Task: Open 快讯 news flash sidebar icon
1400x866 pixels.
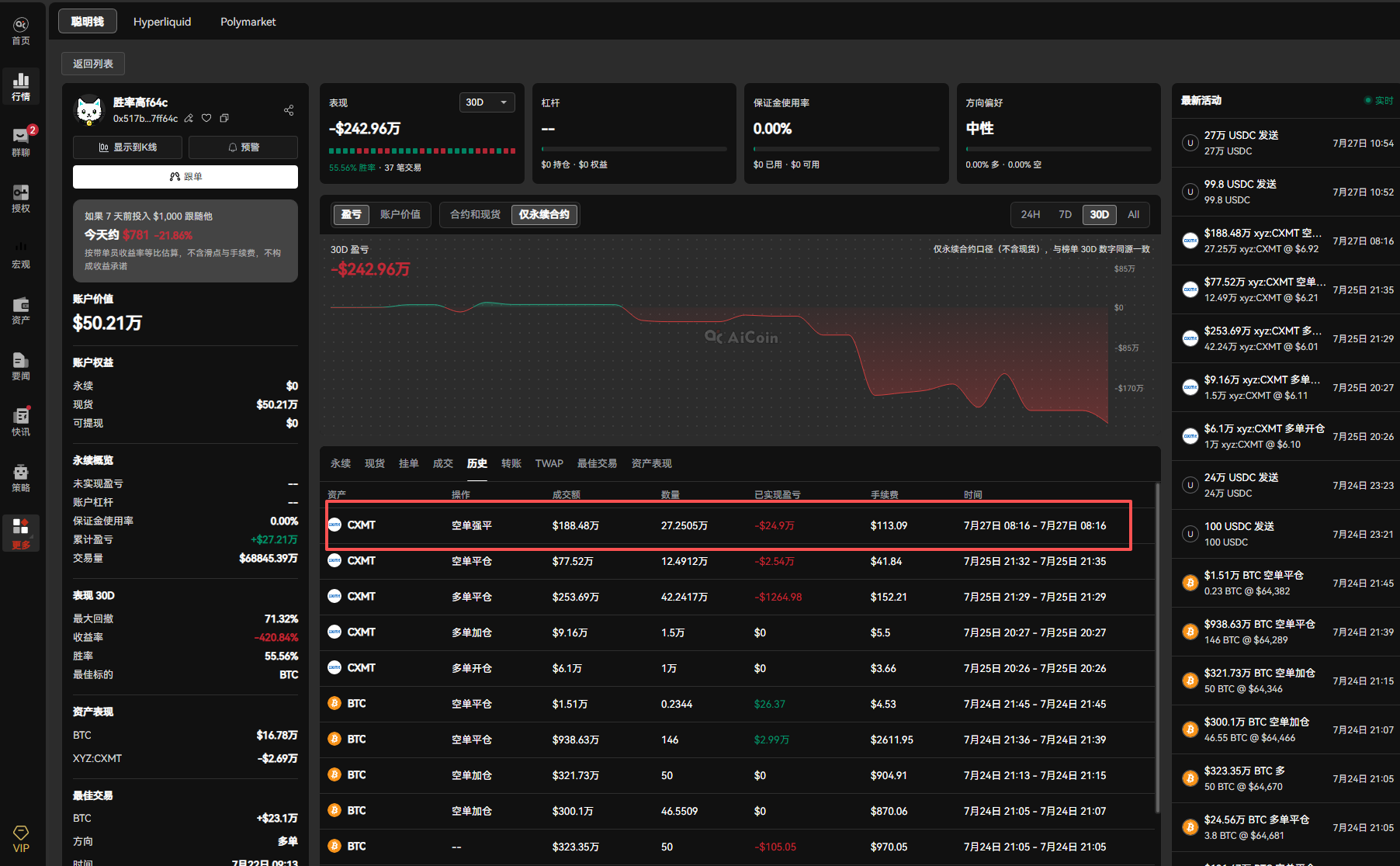Action: pos(21,421)
